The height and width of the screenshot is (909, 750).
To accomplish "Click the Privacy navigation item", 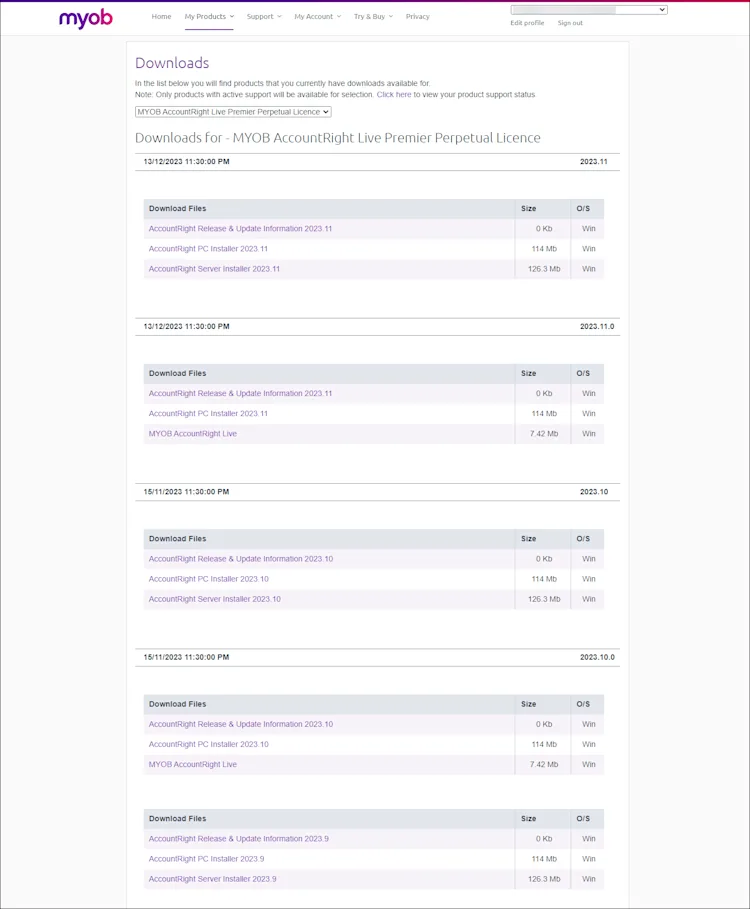I will tap(417, 16).
